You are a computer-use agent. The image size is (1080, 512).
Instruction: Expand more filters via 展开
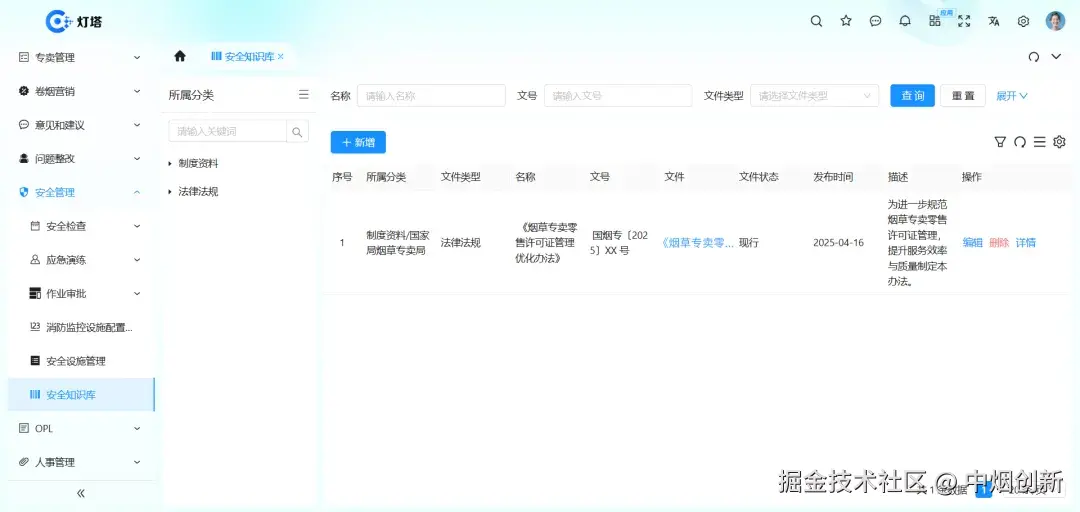1012,96
